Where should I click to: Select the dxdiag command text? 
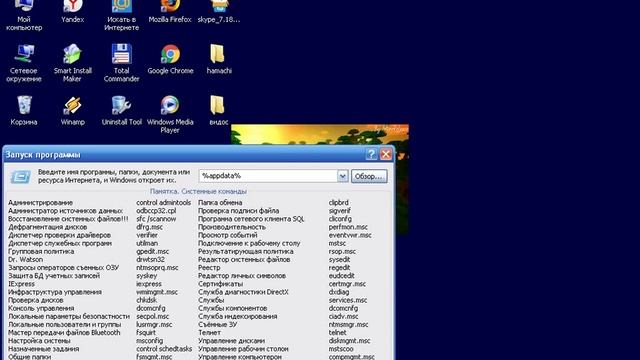pos(339,292)
